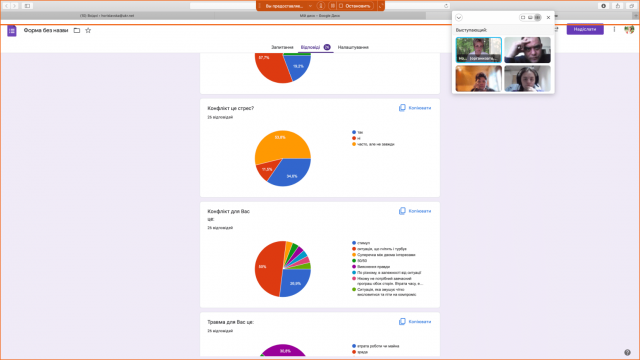Toggle the Safari sidebar icon

27,6
